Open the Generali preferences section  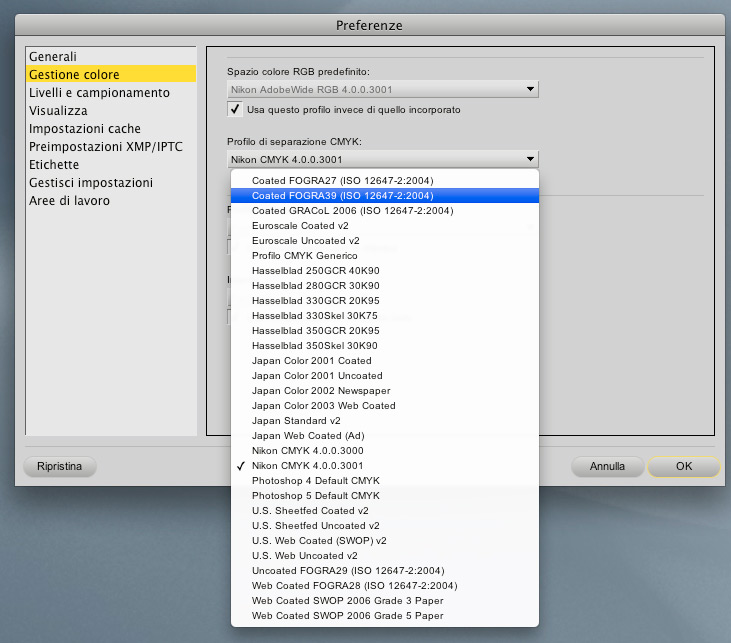click(111, 56)
